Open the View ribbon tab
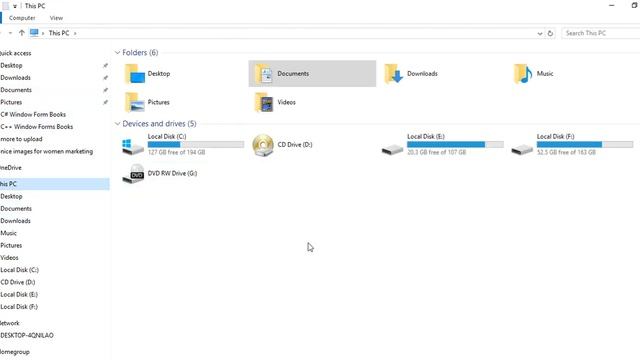Screen dimensions: 640x360 point(56,18)
